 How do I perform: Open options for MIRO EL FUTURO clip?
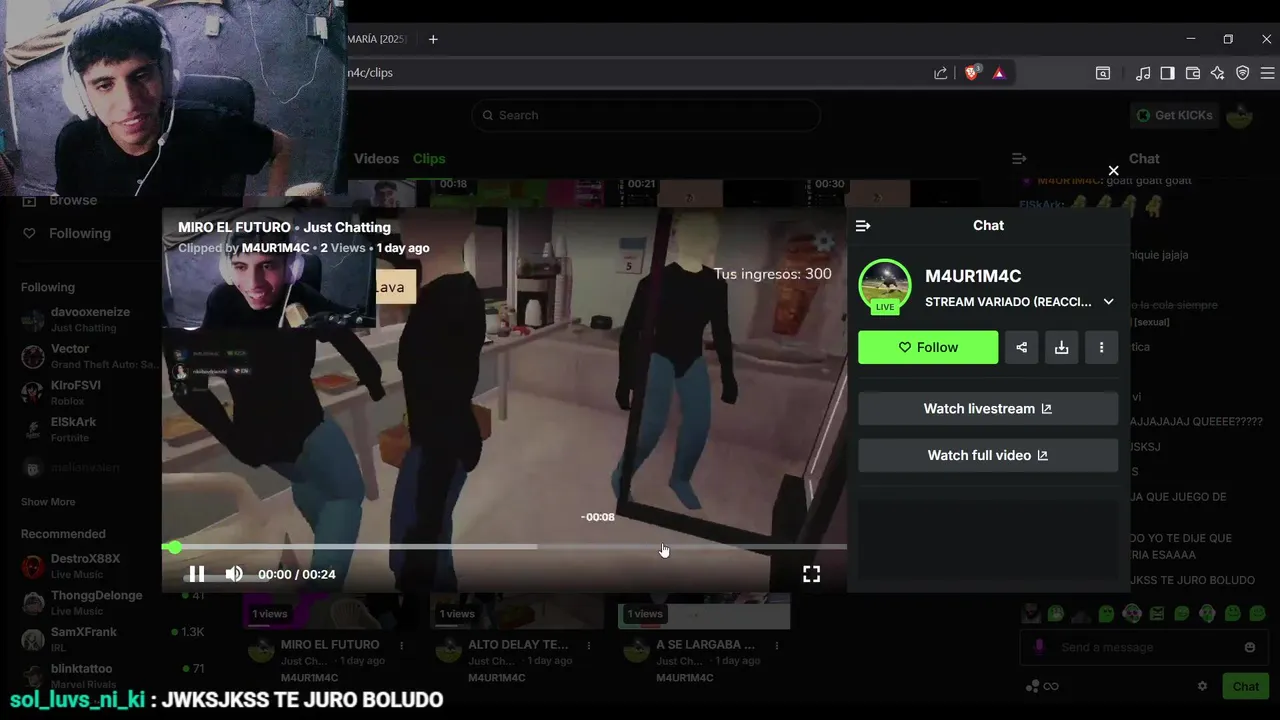point(401,645)
